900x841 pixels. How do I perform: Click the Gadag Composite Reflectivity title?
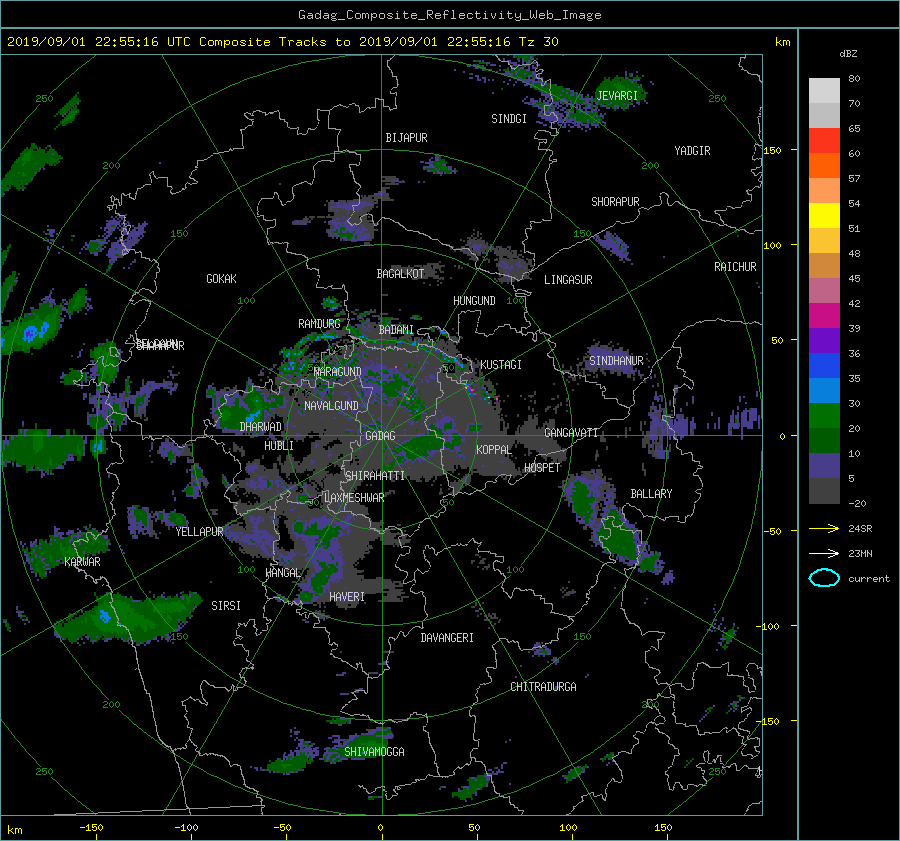[x=449, y=15]
